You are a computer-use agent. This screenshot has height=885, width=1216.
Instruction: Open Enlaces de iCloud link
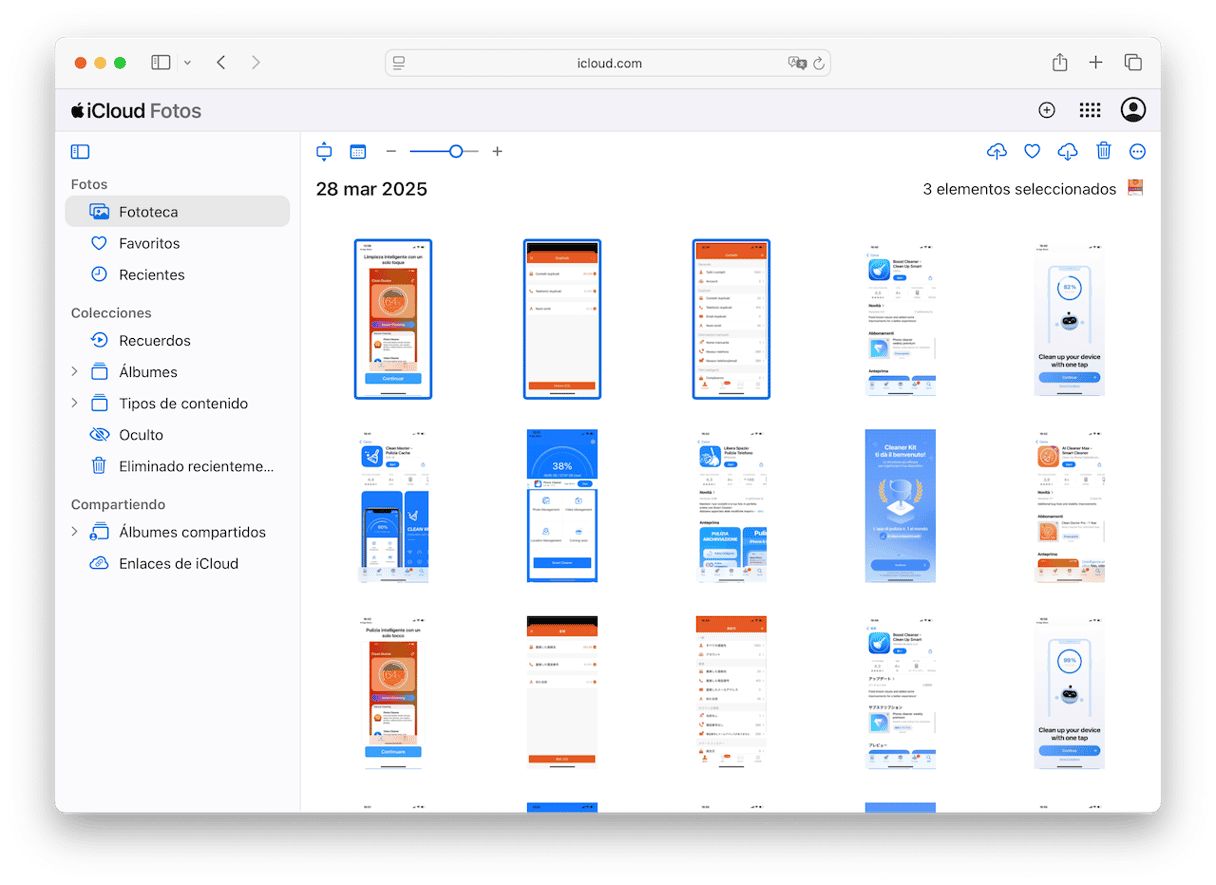pyautogui.click(x=178, y=564)
